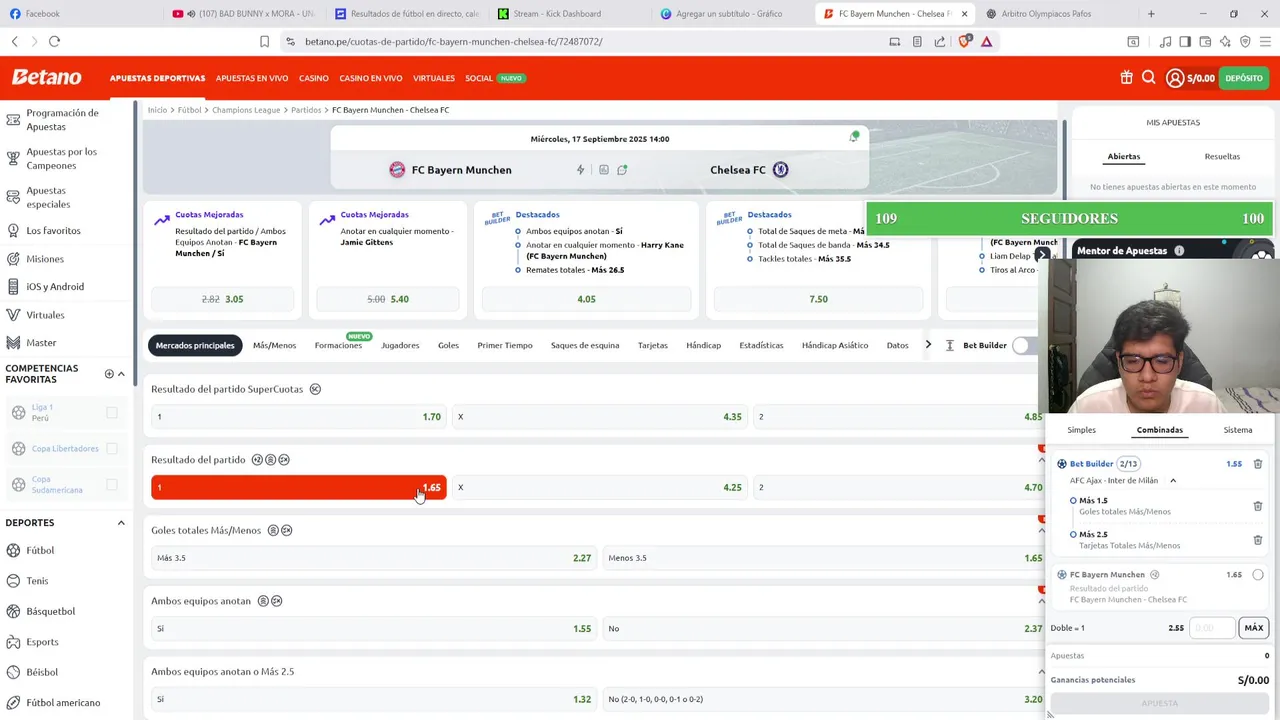The image size is (1280, 720).
Task: Open Apuestas en Vivo menu
Action: (252, 78)
